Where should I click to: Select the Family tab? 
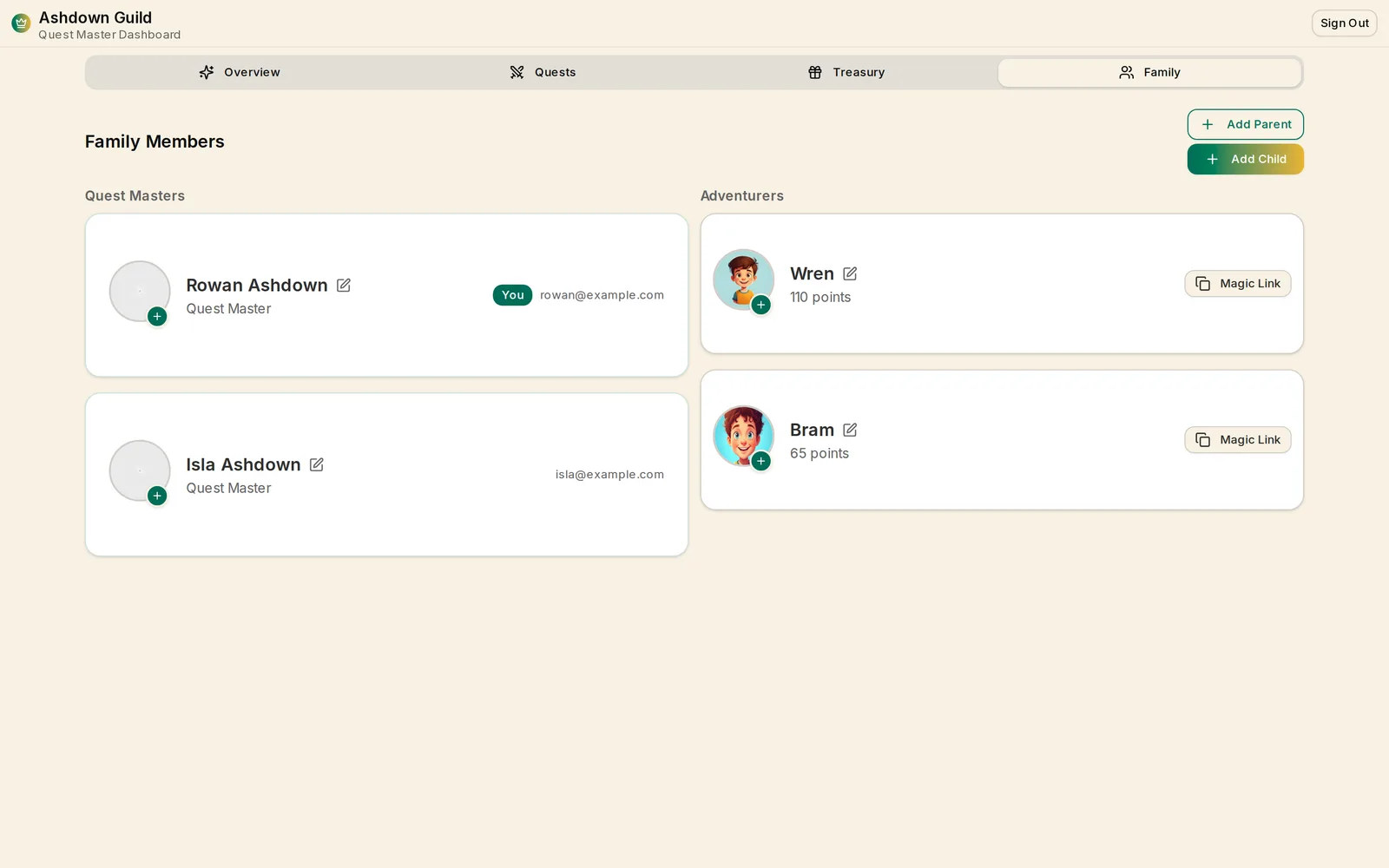click(1149, 72)
